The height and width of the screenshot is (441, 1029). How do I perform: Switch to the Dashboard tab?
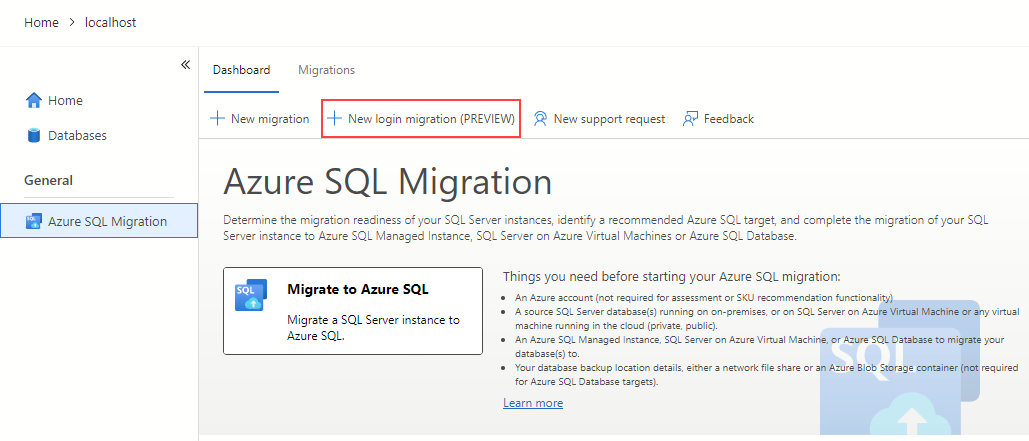click(x=242, y=70)
